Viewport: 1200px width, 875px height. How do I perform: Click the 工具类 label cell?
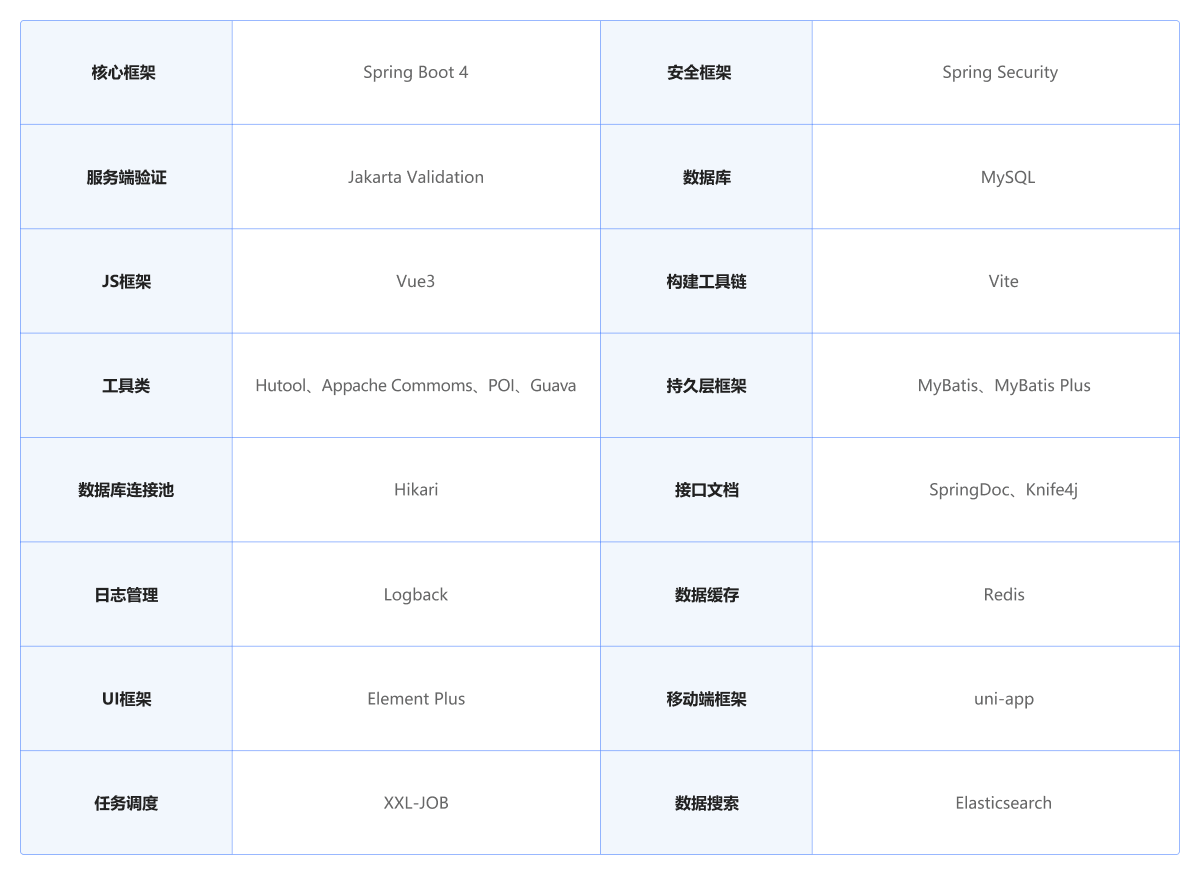click(126, 385)
